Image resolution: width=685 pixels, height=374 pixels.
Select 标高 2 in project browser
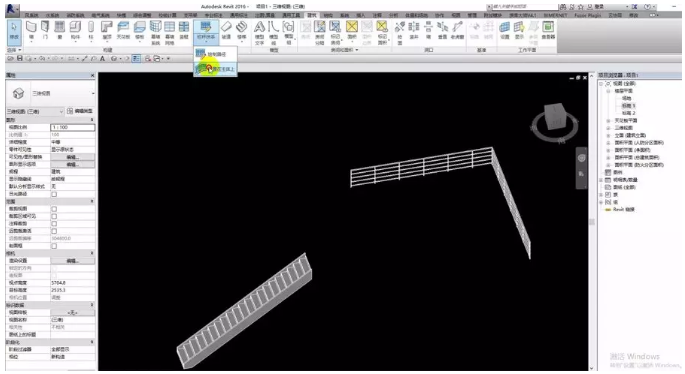coord(628,113)
